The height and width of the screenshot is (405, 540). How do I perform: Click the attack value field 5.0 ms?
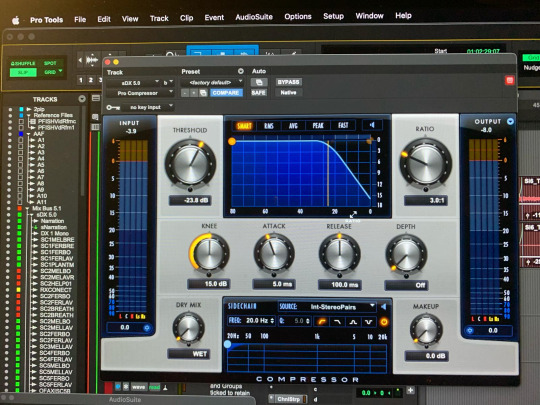click(x=274, y=284)
